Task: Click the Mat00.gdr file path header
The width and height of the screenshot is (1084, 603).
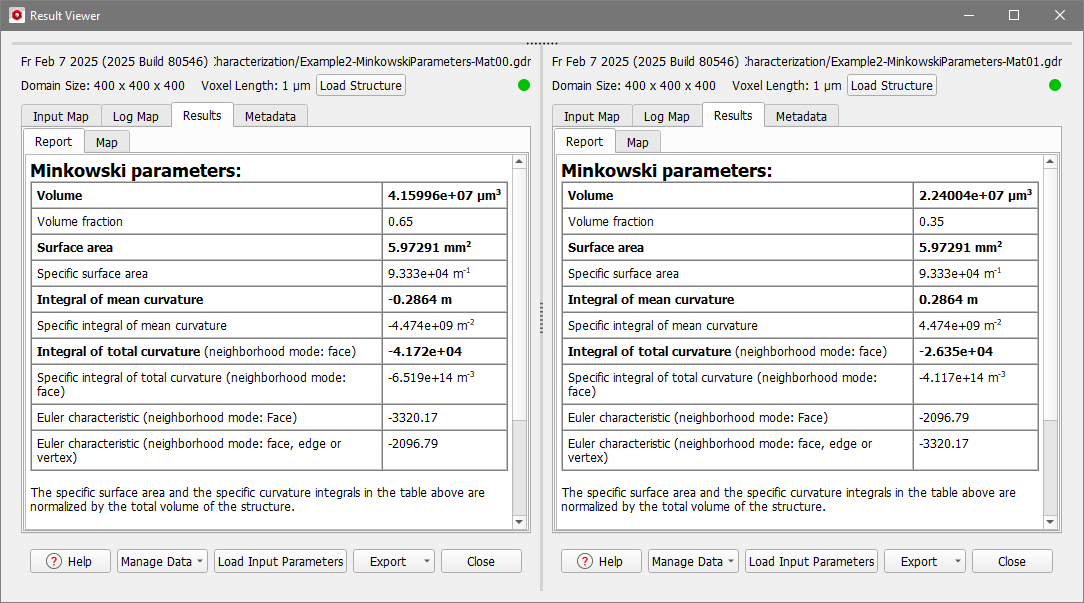Action: tap(373, 62)
